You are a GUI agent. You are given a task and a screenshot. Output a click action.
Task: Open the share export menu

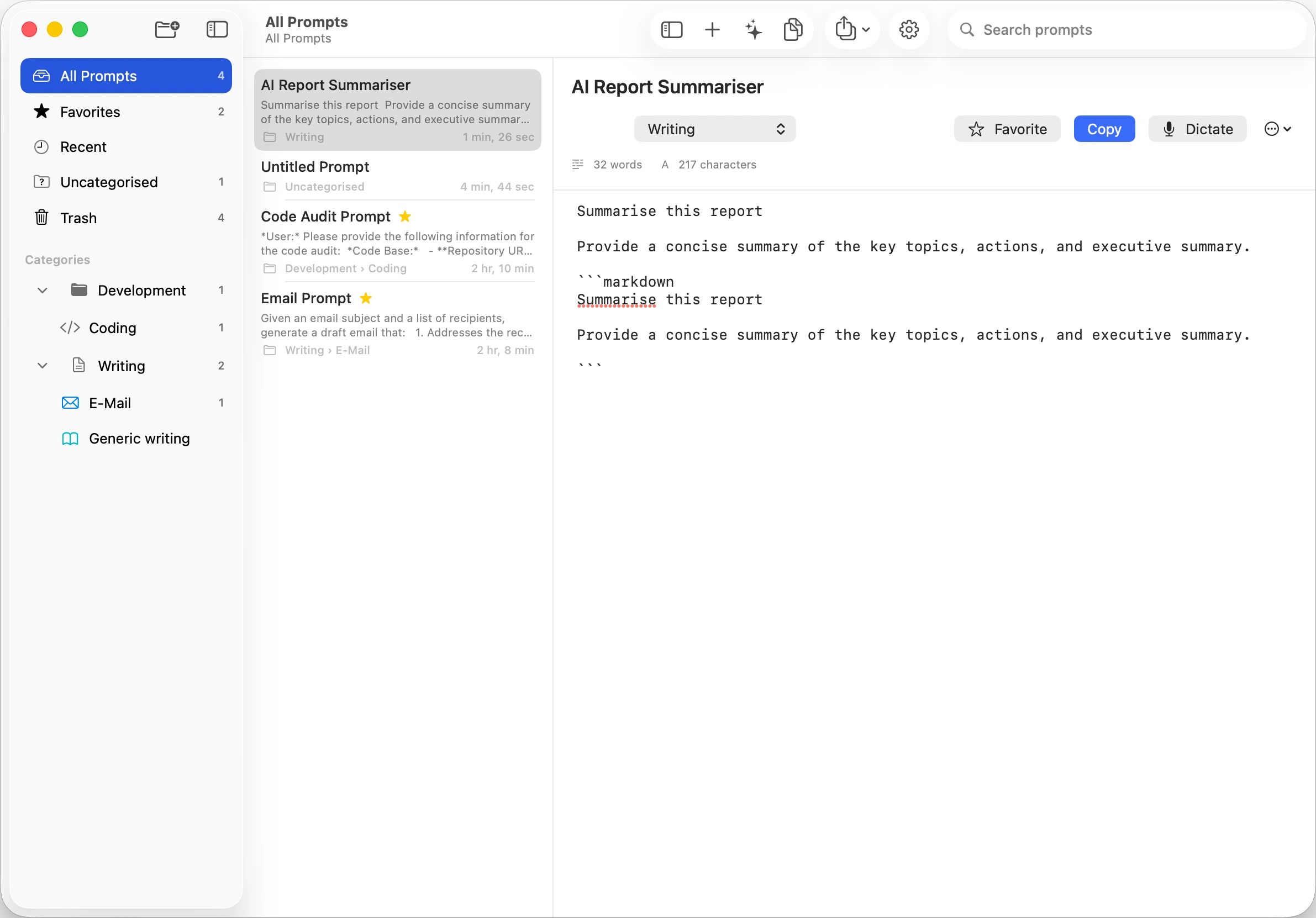click(852, 29)
